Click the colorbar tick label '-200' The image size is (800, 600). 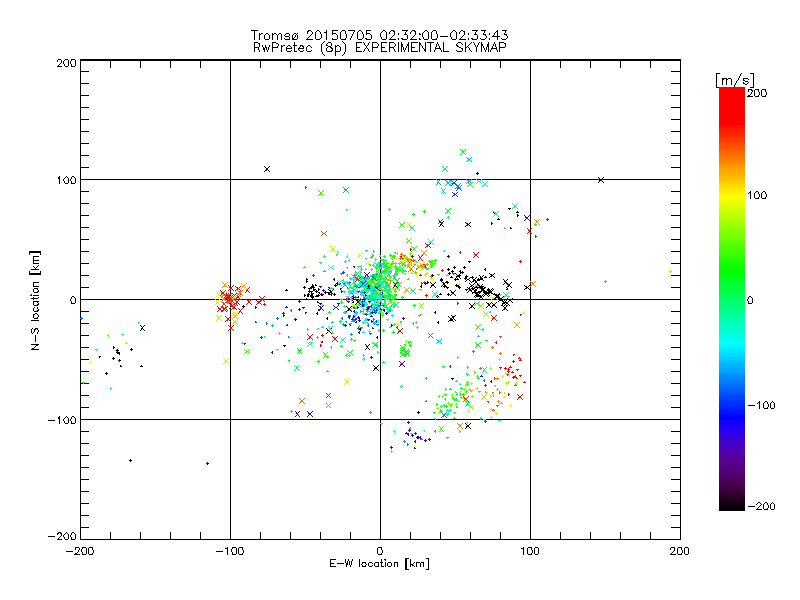761,506
